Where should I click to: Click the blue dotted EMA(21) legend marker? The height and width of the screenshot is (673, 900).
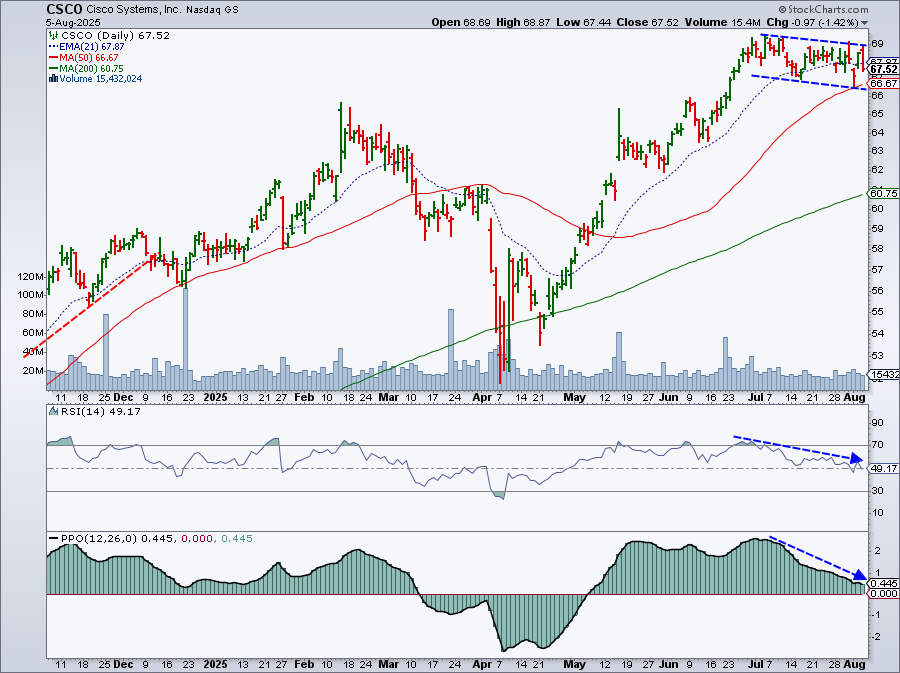pyautogui.click(x=51, y=46)
